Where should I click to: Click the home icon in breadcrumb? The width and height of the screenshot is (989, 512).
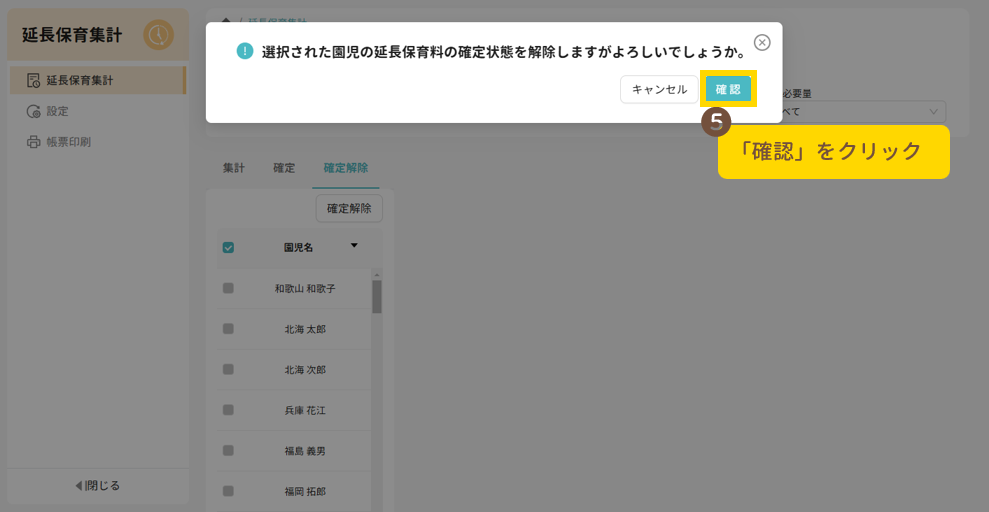click(x=226, y=19)
